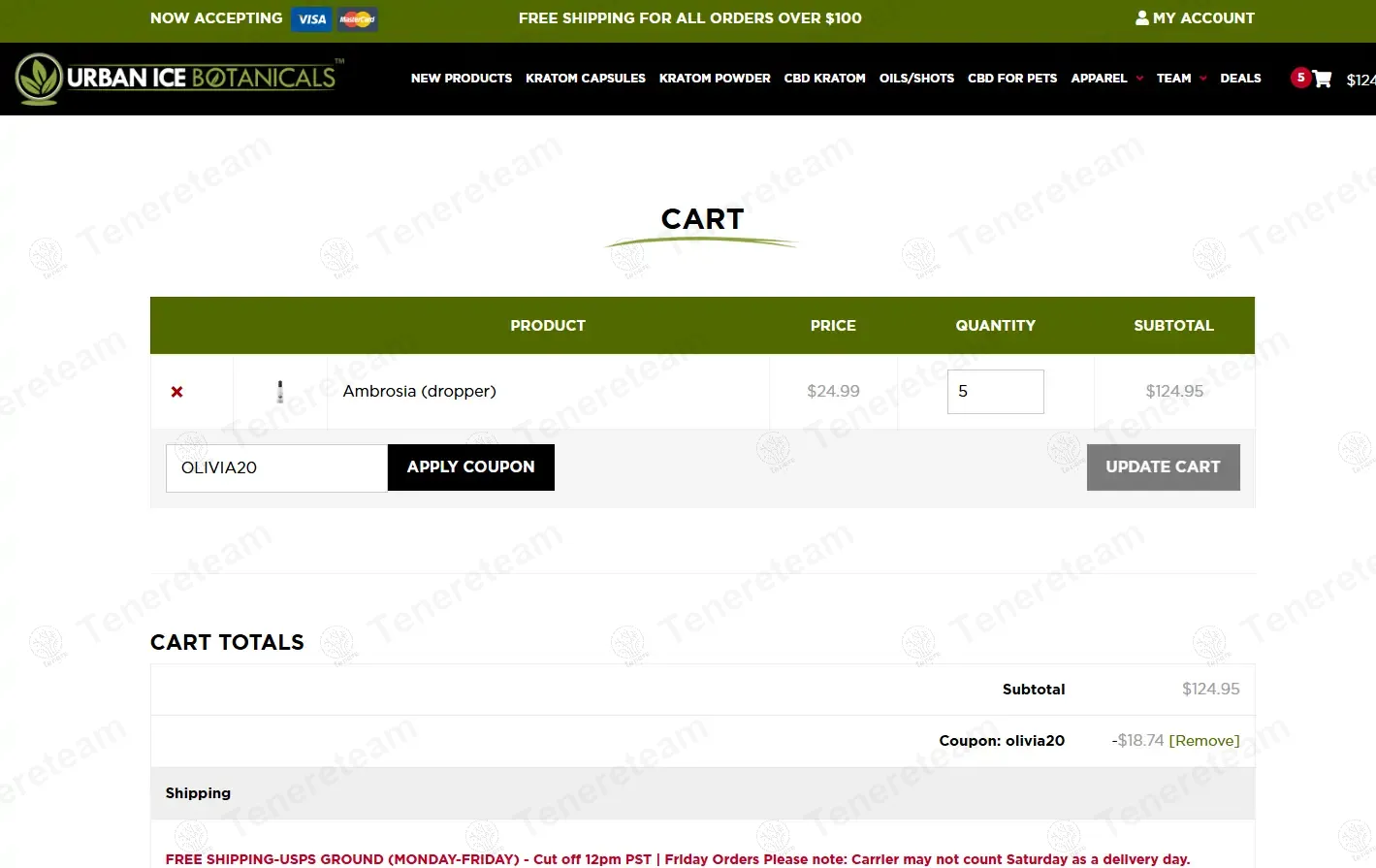1376x868 pixels.
Task: Remove the olivia20 coupon
Action: tap(1204, 741)
